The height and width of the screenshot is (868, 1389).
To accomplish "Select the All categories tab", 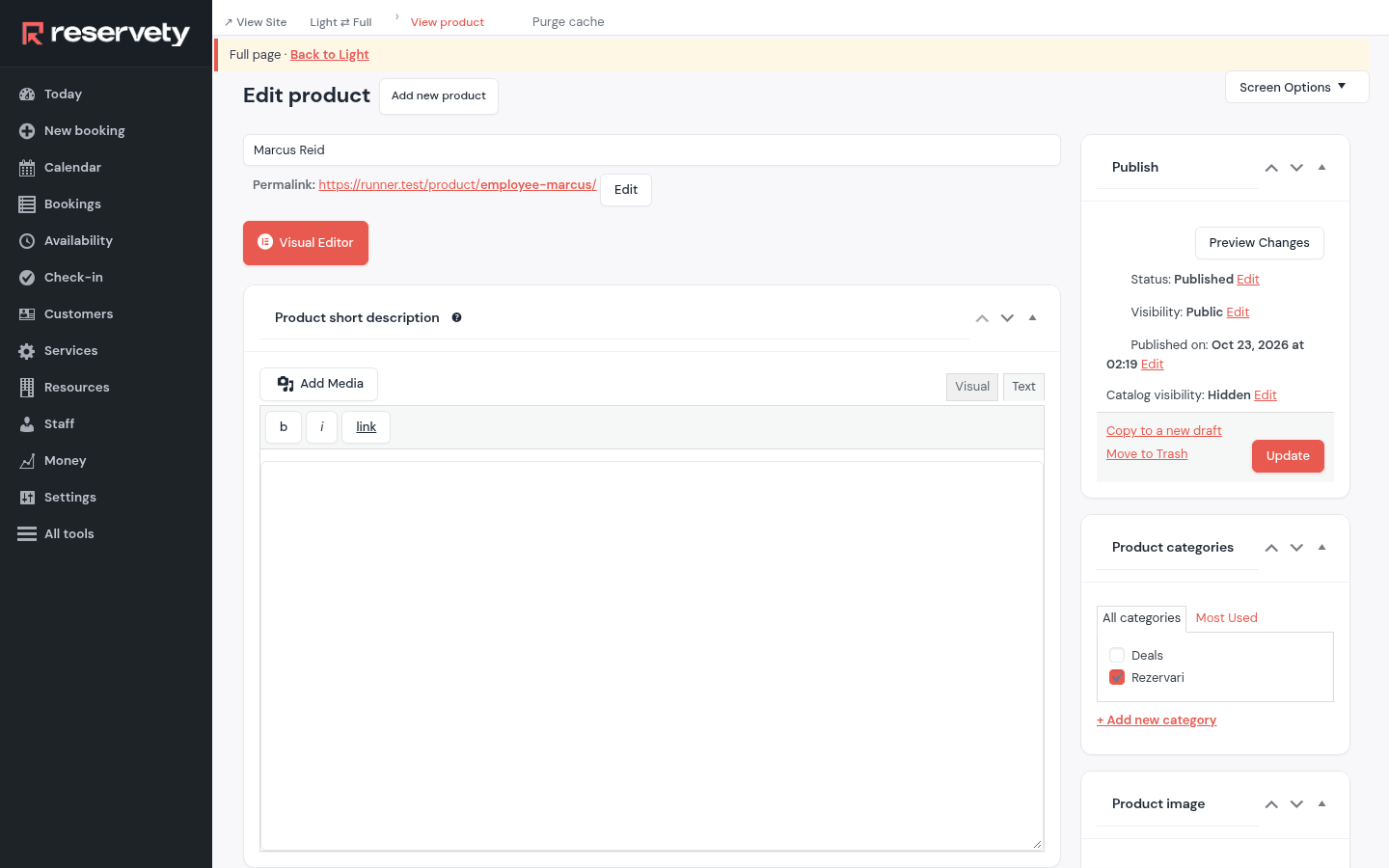I will (1141, 618).
